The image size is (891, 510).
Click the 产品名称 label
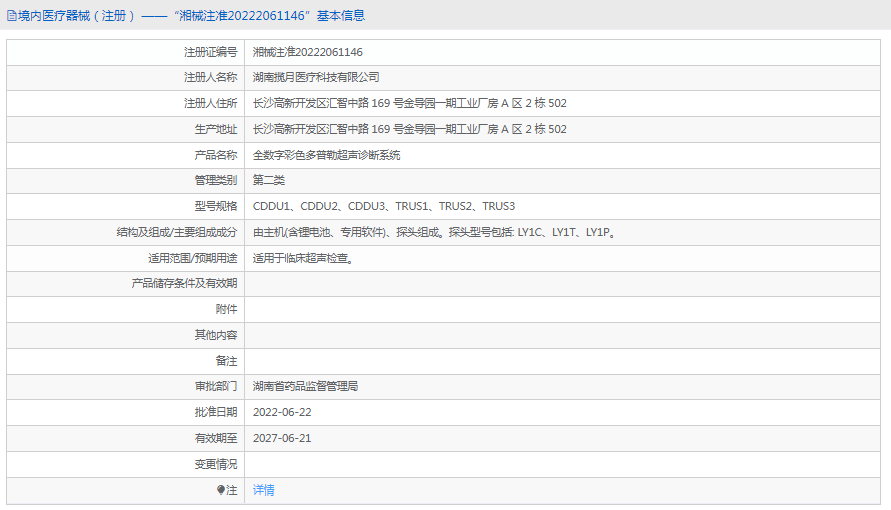[x=216, y=155]
